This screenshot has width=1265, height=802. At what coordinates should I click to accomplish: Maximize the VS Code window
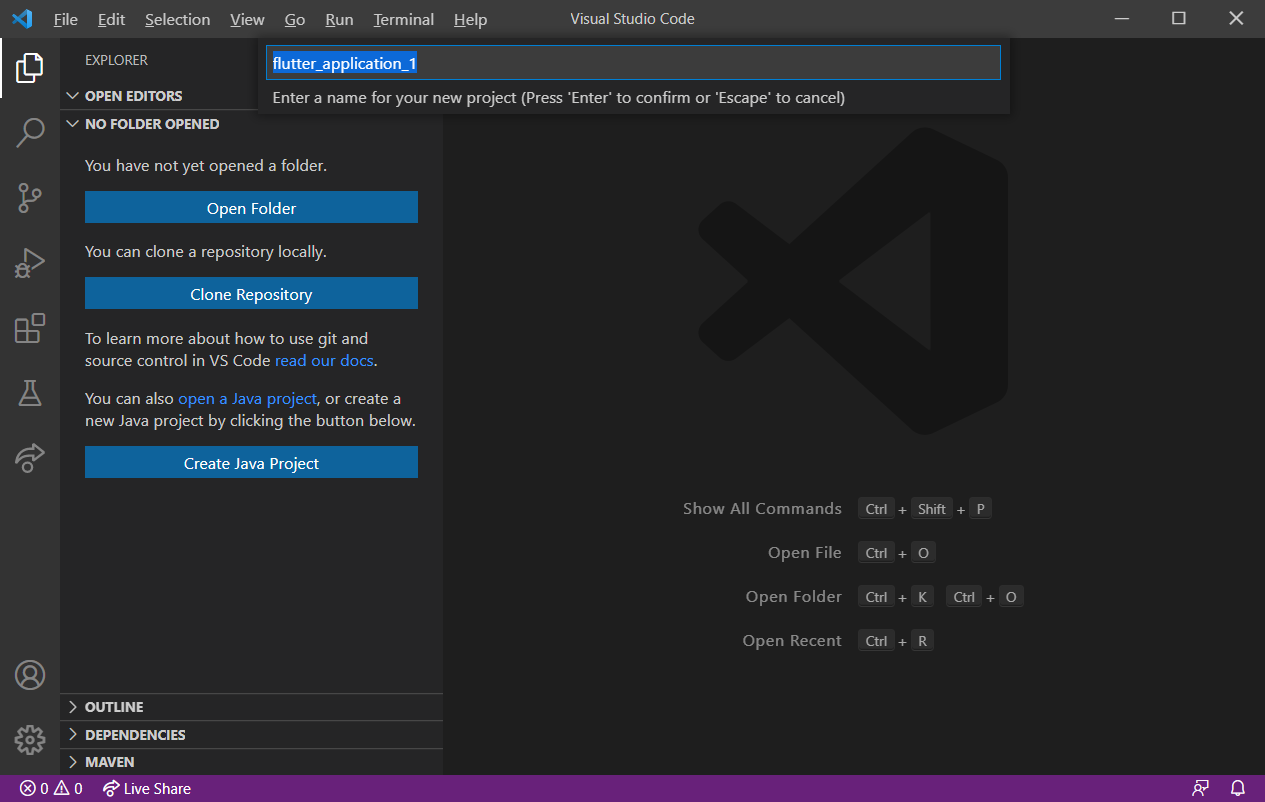point(1179,18)
